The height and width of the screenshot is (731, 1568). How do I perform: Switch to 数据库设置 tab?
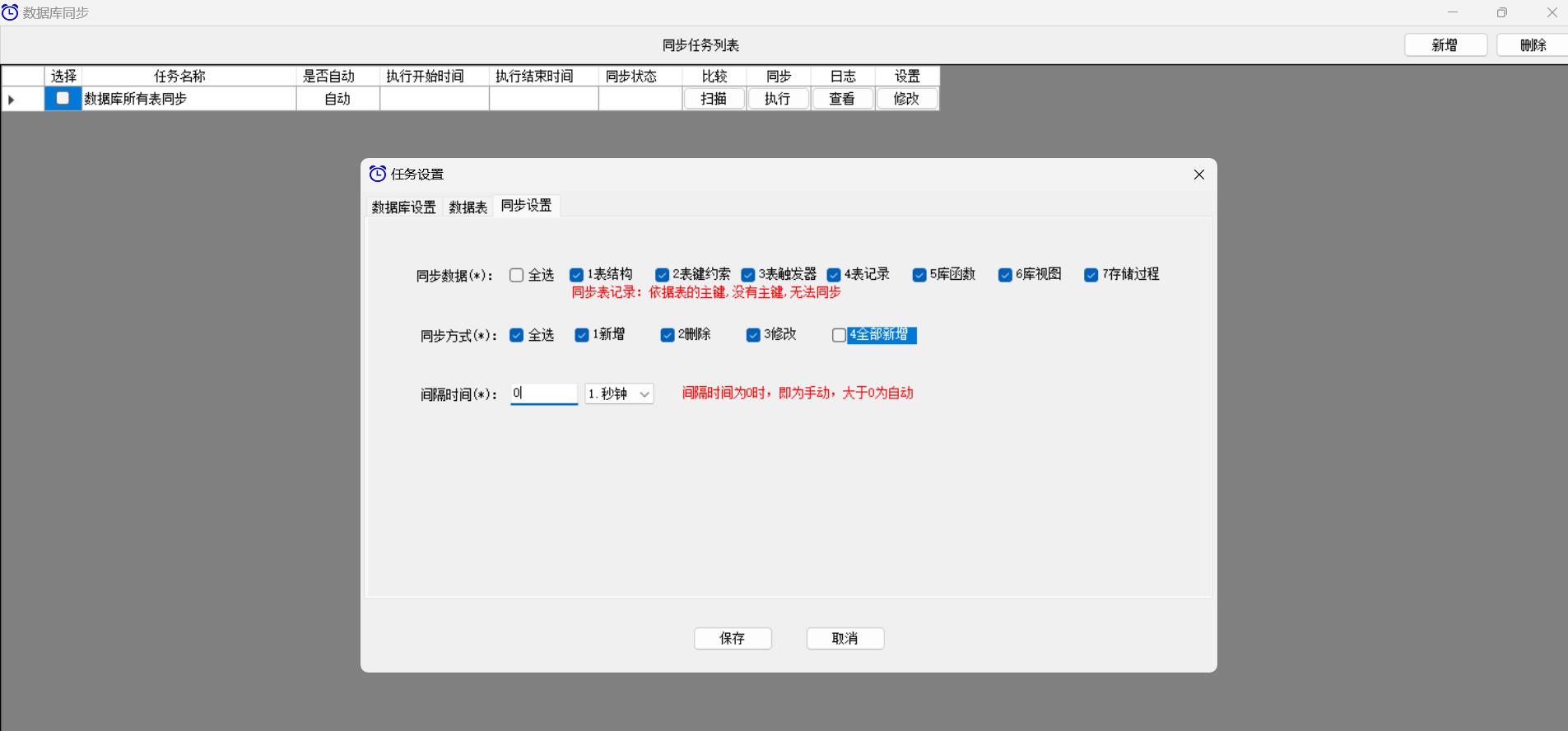[403, 207]
